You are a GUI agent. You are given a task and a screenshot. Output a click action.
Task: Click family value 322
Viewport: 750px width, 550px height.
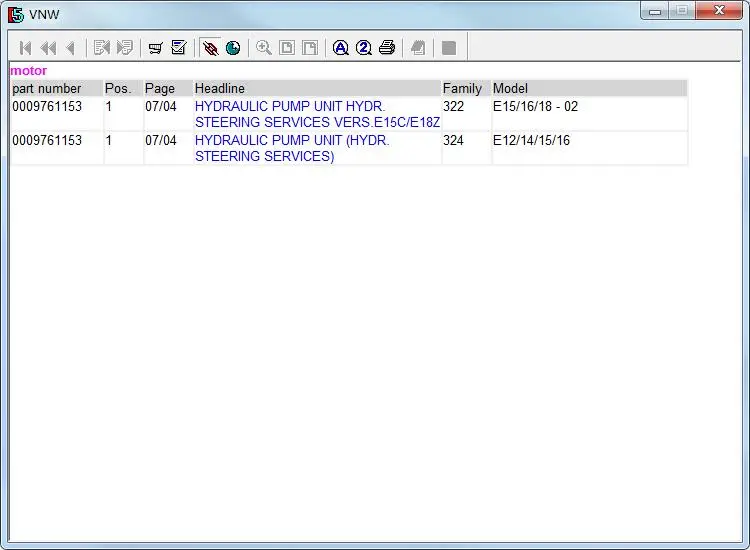453,106
